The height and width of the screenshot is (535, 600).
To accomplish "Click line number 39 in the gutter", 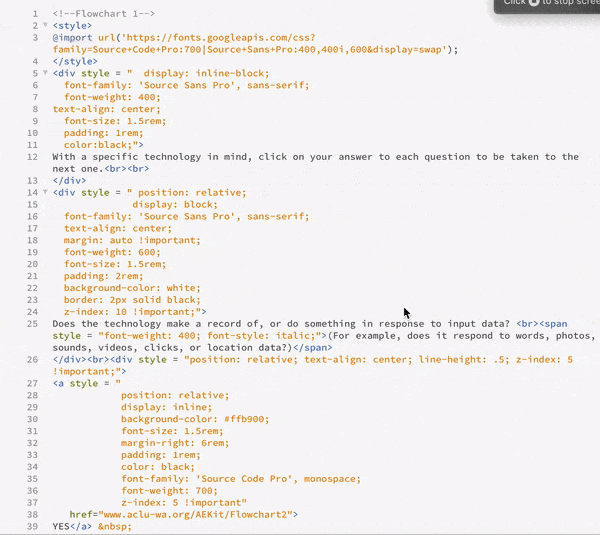I will 33,526.
